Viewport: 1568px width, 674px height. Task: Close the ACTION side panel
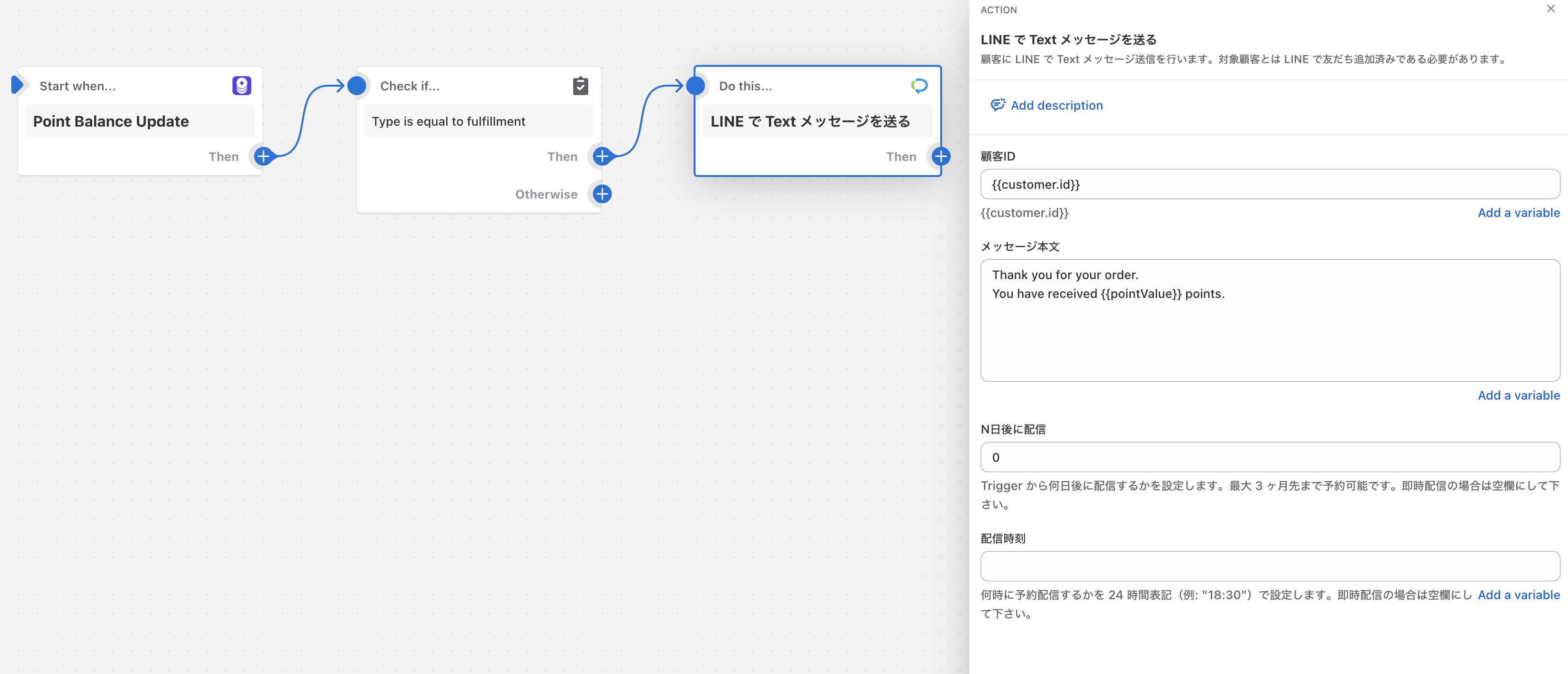pyautogui.click(x=1550, y=8)
